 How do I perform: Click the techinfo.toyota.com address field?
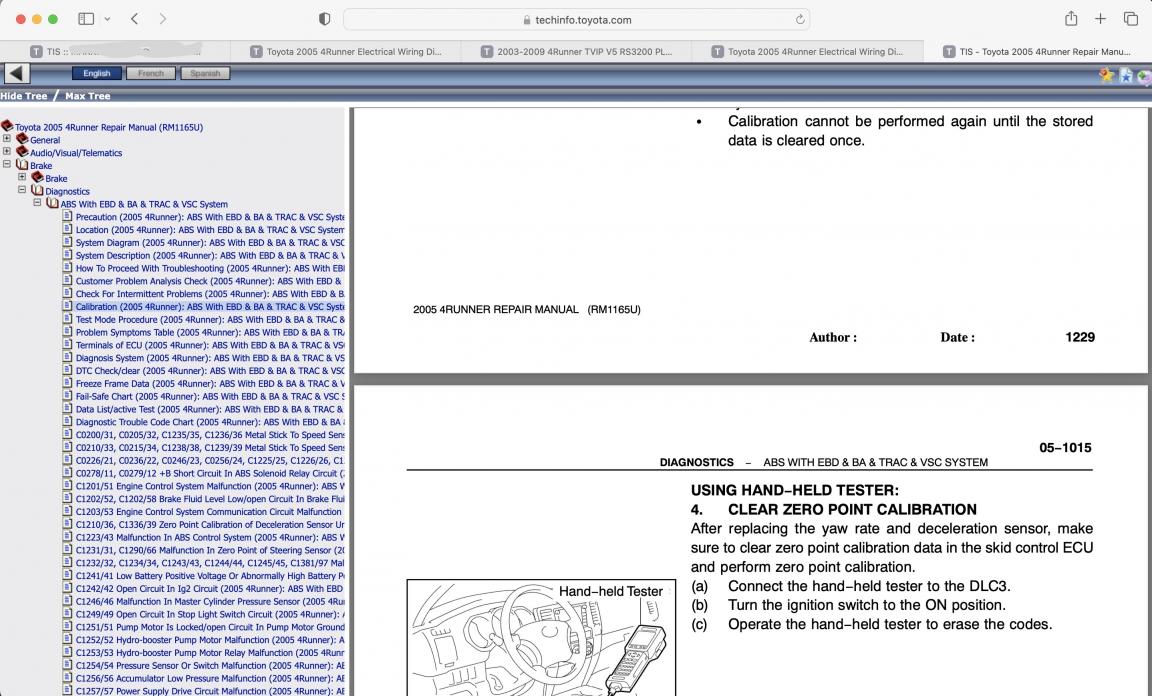coord(577,20)
